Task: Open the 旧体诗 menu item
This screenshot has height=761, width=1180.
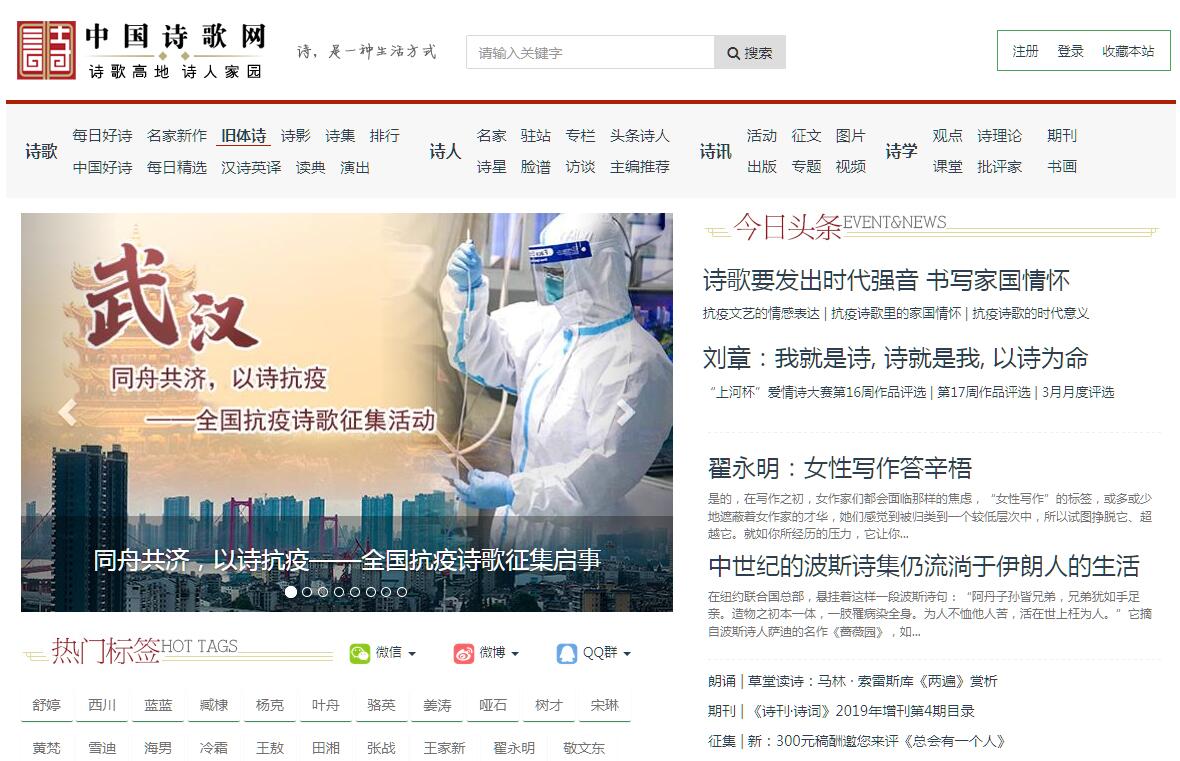Action: 243,136
